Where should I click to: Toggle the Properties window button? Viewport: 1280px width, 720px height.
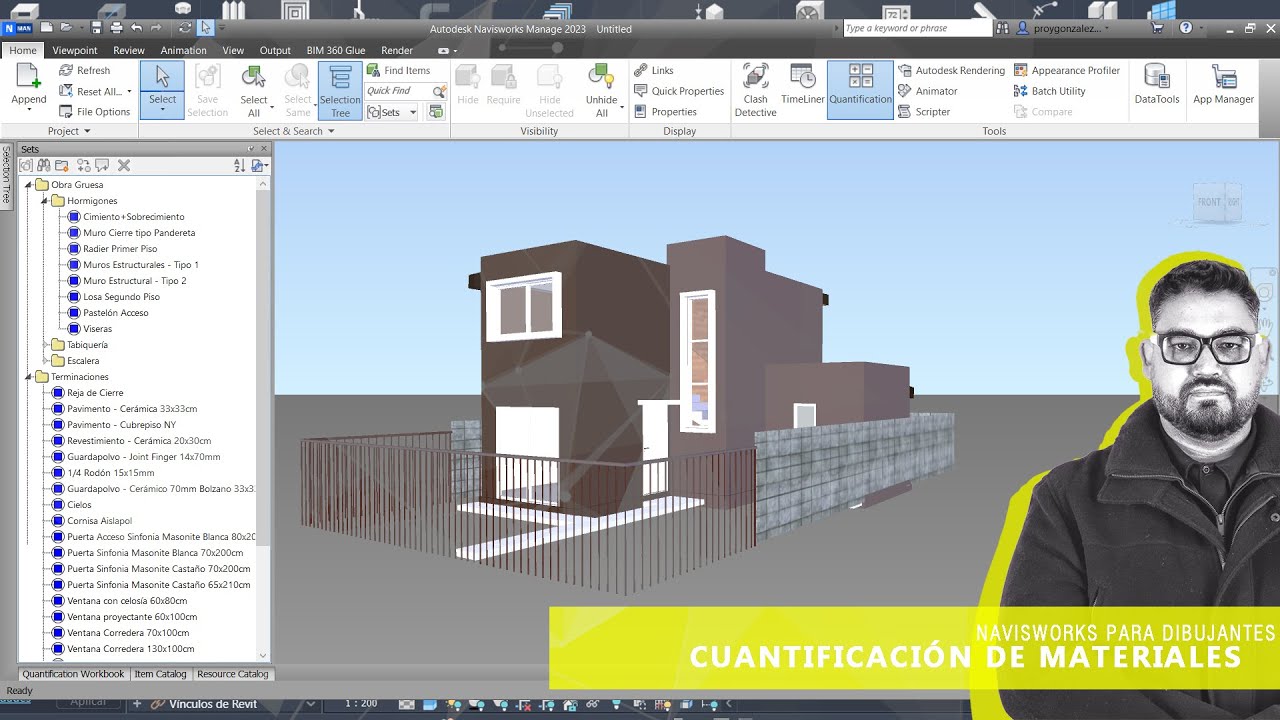(666, 112)
